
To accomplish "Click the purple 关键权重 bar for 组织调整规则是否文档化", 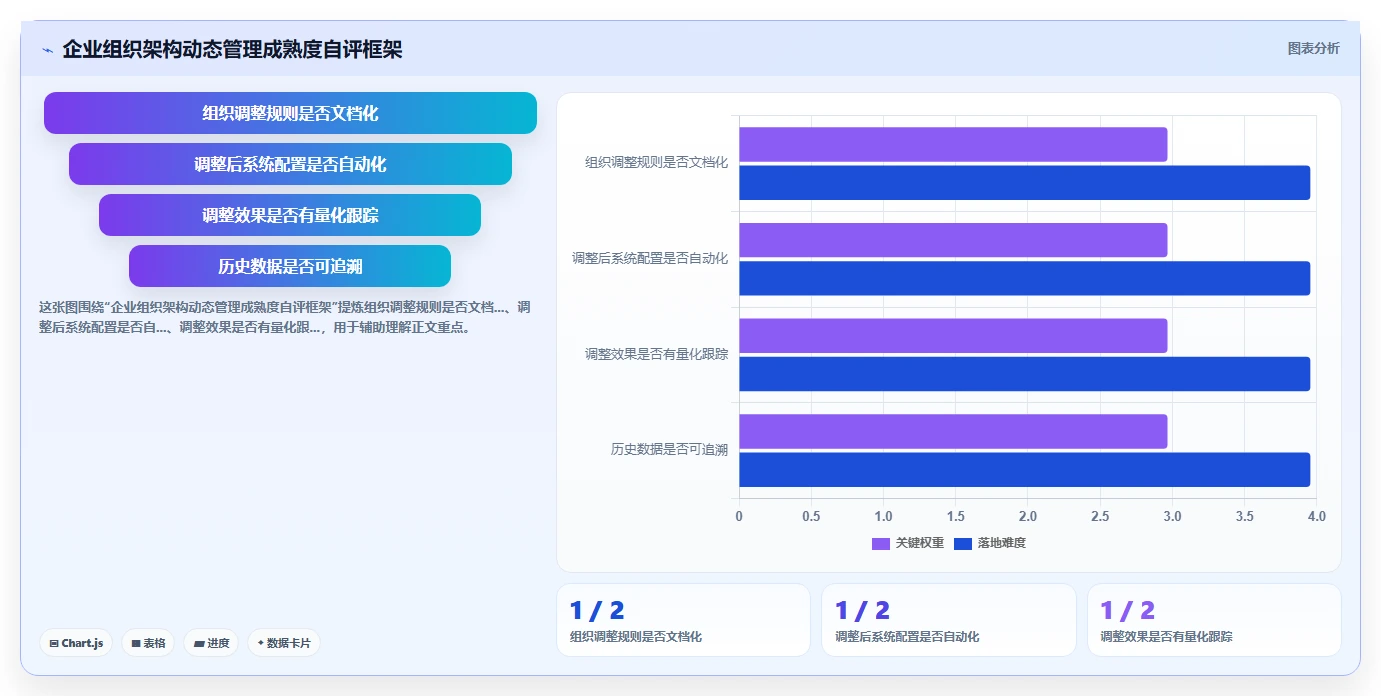I will (x=953, y=144).
